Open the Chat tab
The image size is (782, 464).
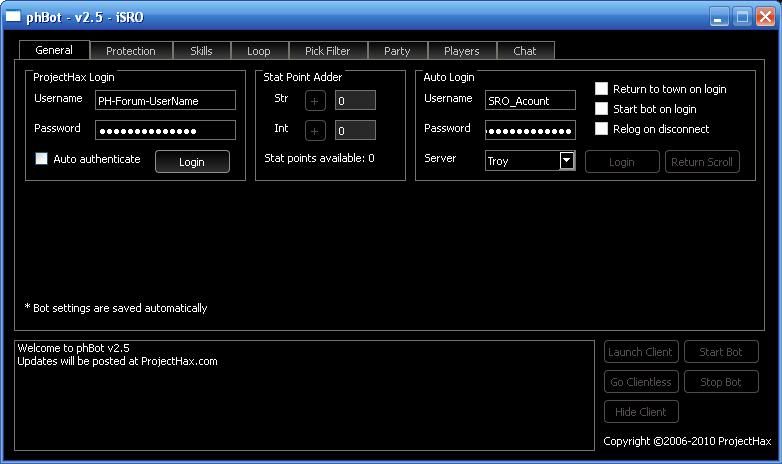click(525, 51)
